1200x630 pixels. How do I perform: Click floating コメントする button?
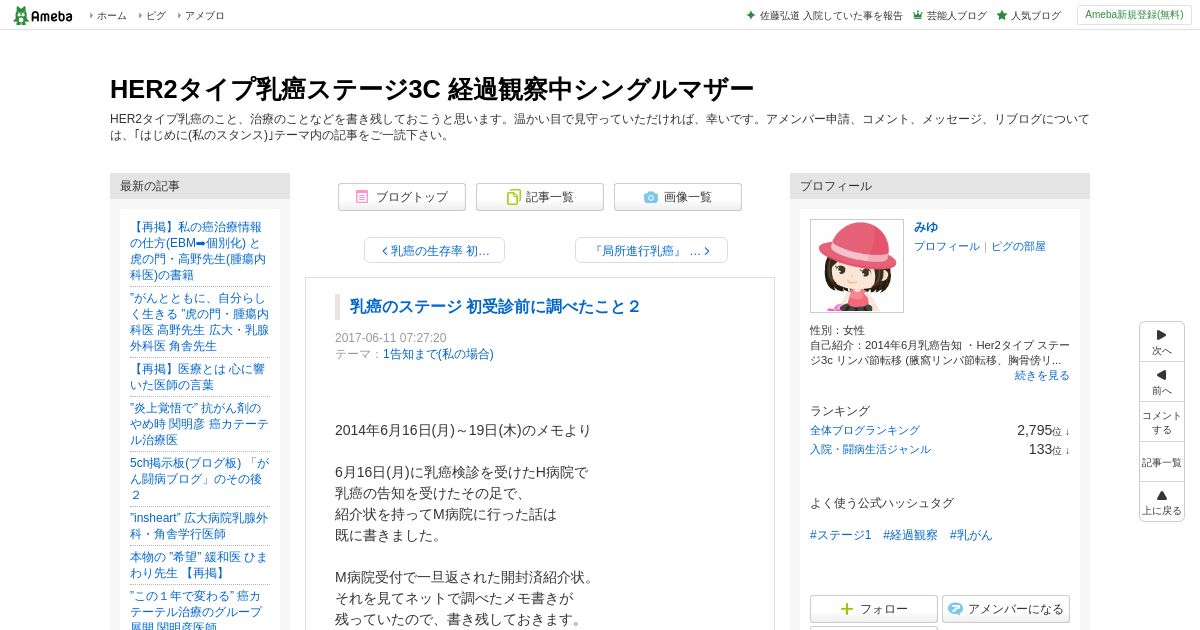(1162, 422)
